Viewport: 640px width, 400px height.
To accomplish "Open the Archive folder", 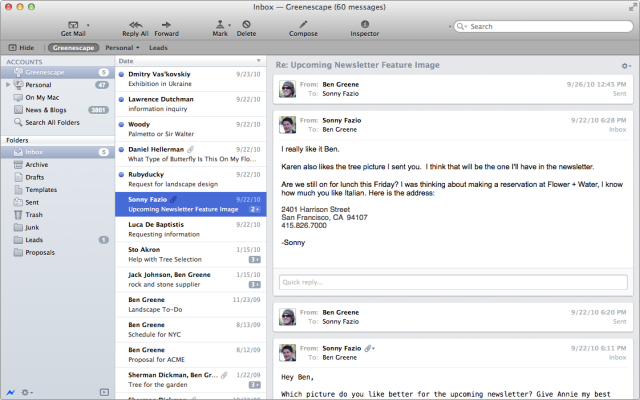I will tap(58, 164).
